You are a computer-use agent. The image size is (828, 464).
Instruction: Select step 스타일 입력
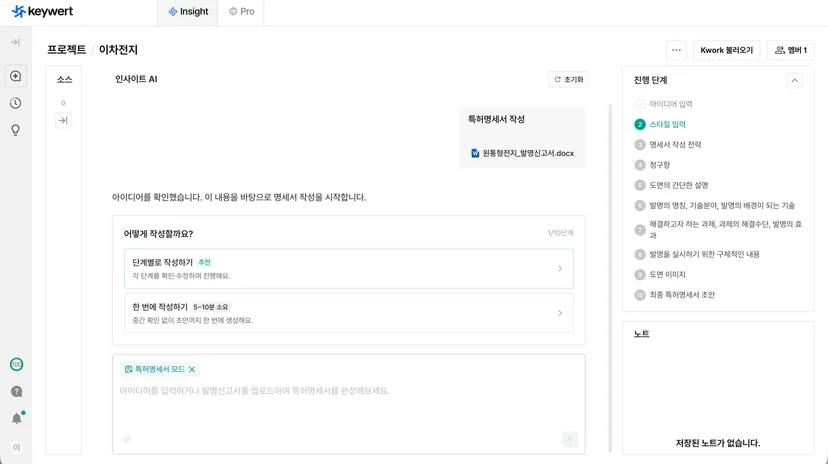pos(660,125)
